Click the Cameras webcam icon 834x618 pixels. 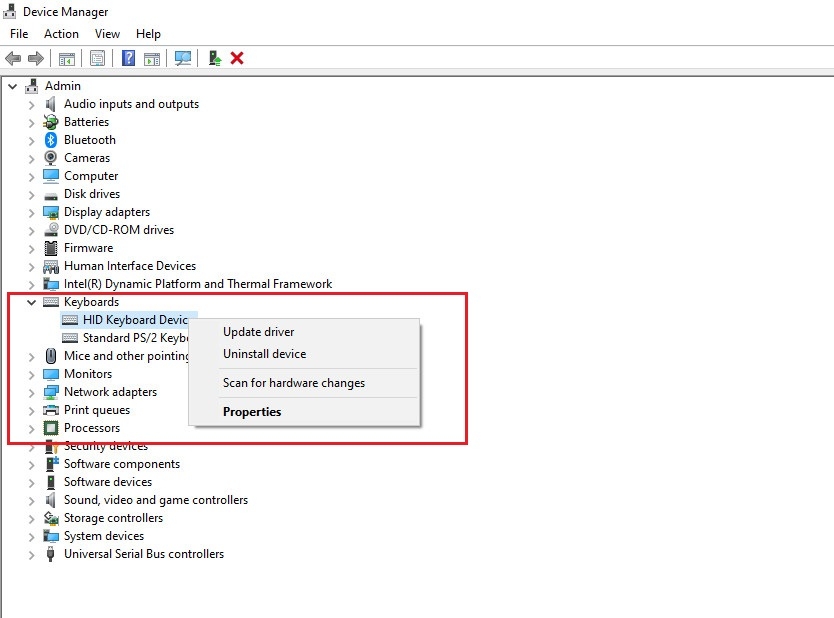point(51,158)
